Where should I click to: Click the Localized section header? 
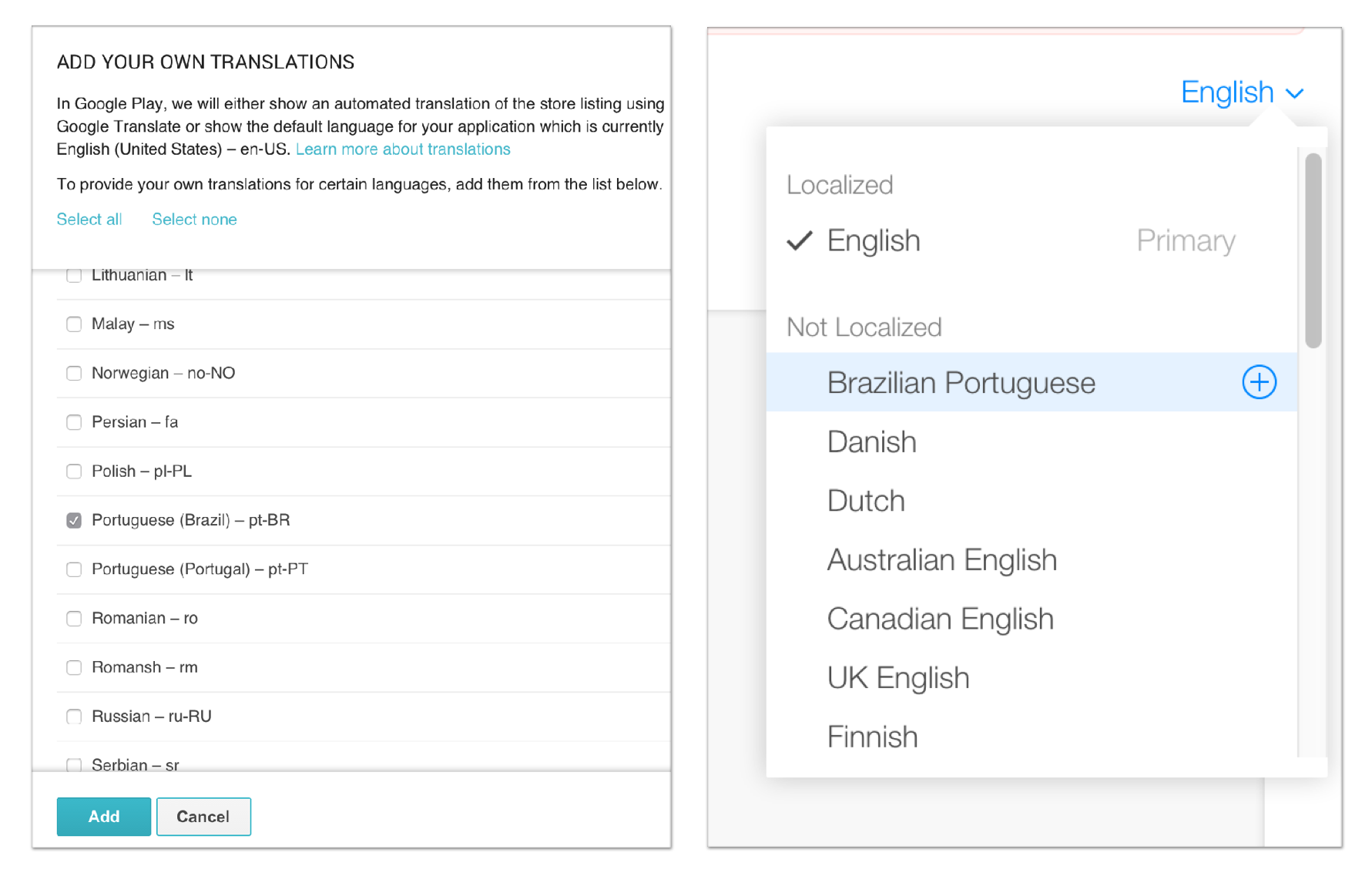(x=840, y=185)
